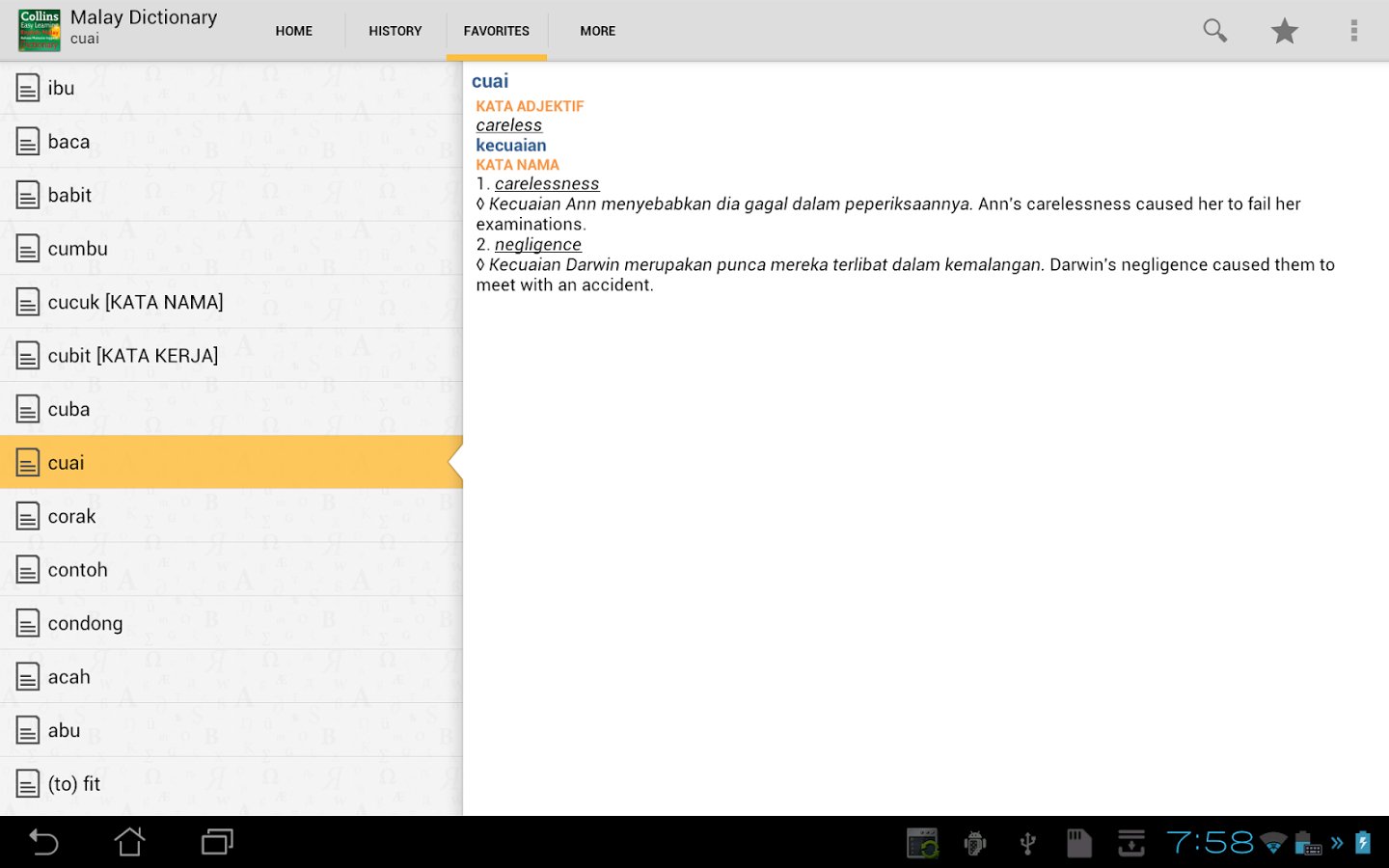Click the document icon beside babit
Viewport: 1389px width, 868px height.
coord(28,195)
